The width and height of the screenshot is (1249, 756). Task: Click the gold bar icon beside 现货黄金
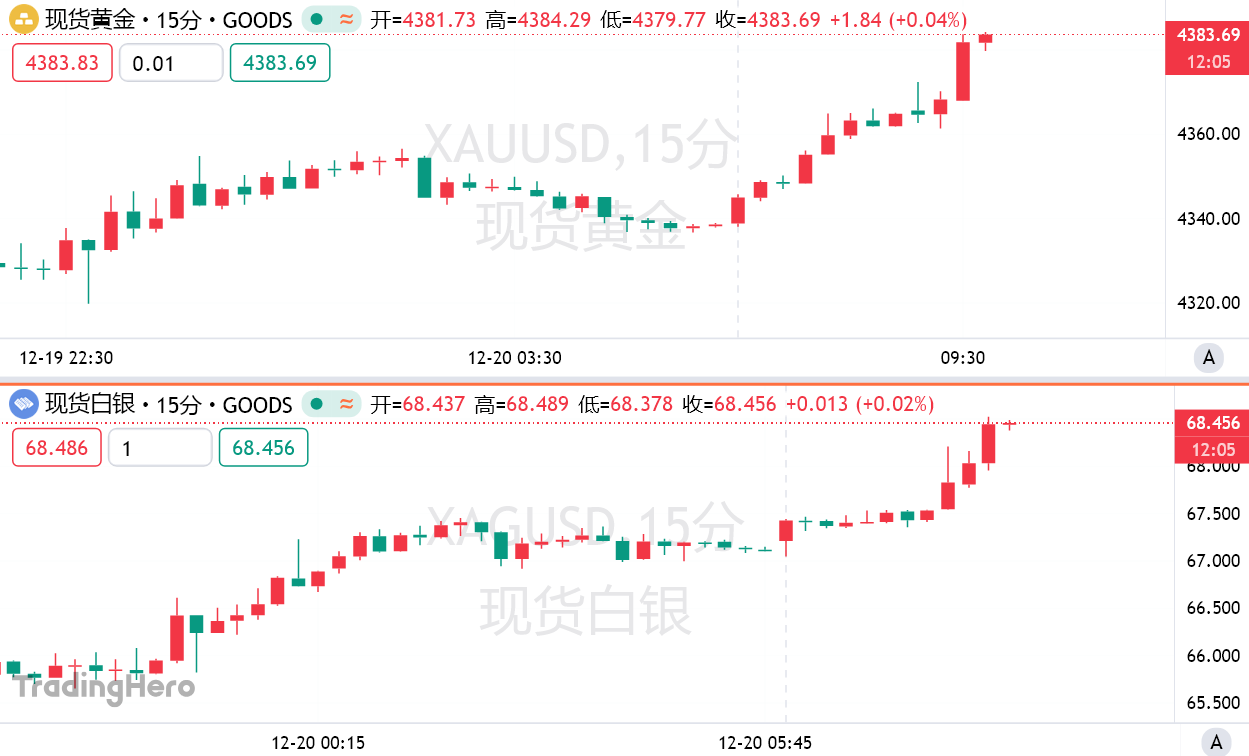click(x=24, y=19)
